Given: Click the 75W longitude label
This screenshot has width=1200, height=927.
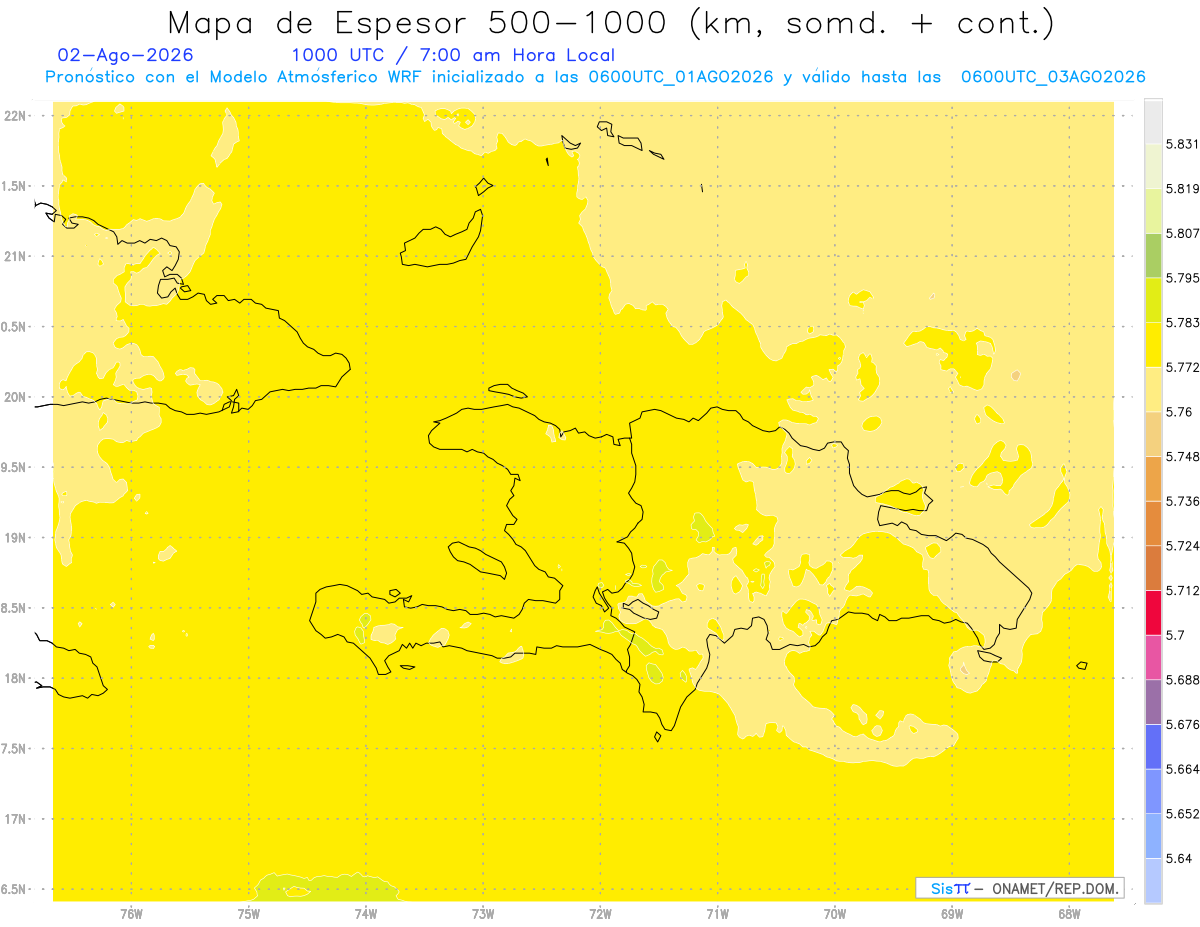Looking at the screenshot, I should (248, 914).
